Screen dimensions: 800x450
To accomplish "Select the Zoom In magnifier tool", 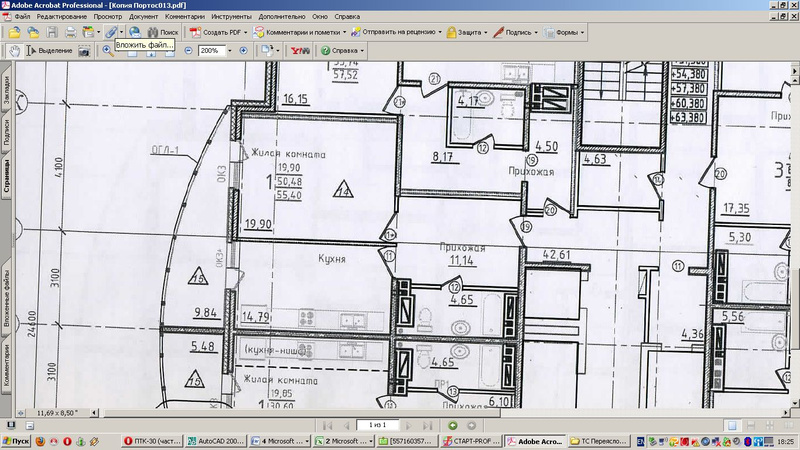I will [x=108, y=50].
